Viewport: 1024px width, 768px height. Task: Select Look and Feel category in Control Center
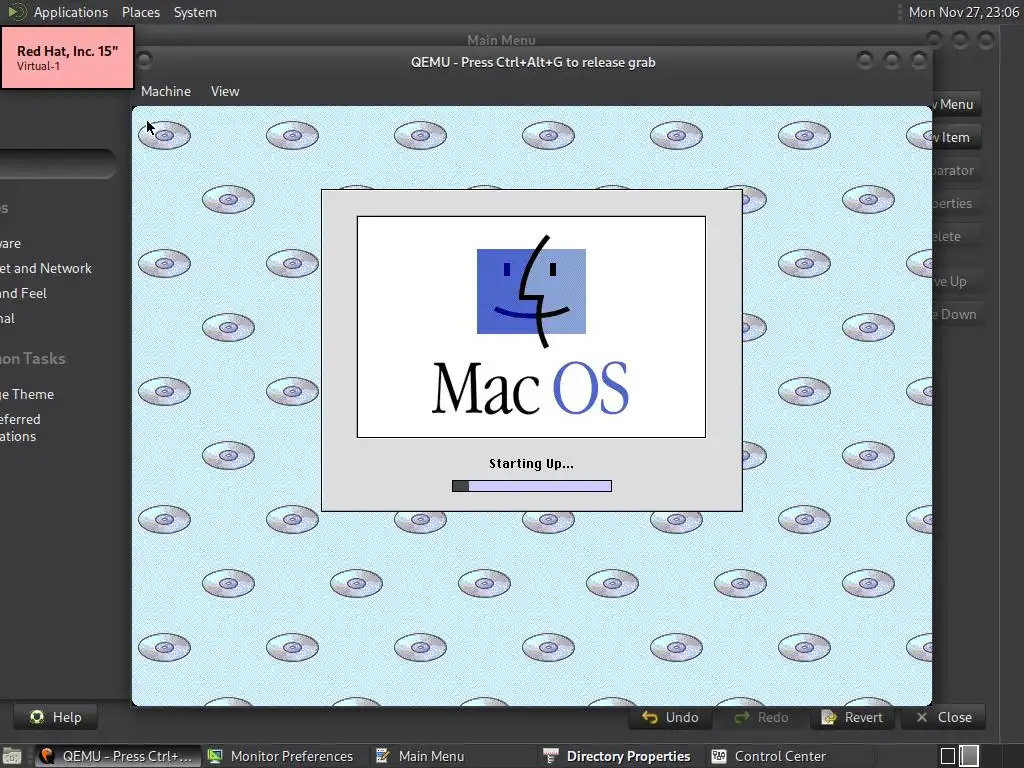click(24, 293)
